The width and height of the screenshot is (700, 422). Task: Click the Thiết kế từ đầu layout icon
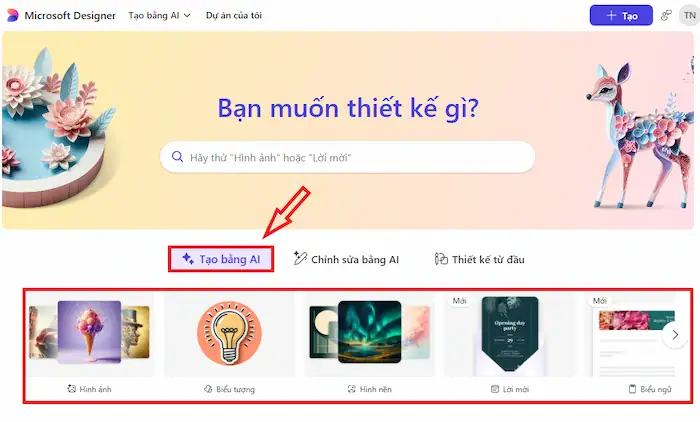(x=441, y=259)
